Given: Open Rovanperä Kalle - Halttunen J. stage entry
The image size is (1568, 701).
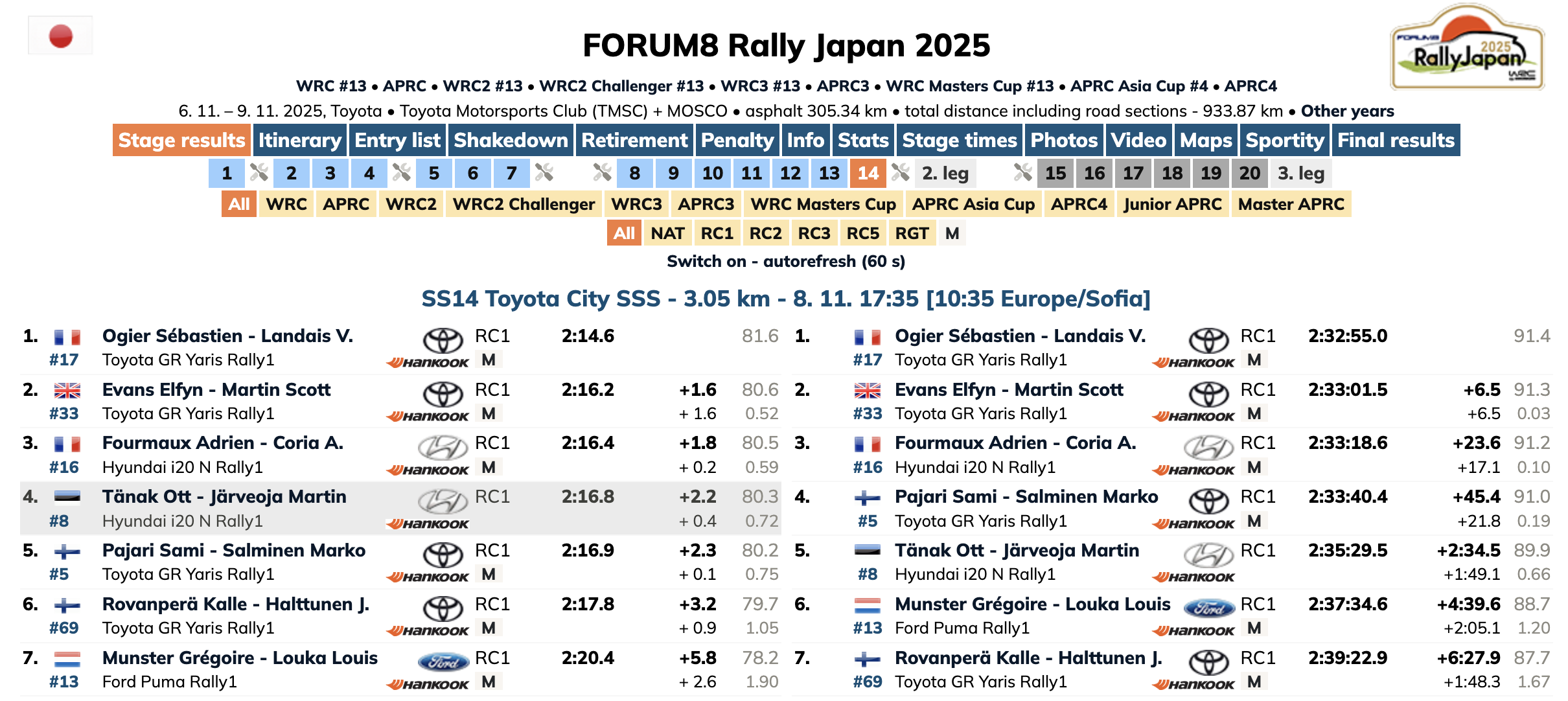Looking at the screenshot, I should pyautogui.click(x=236, y=604).
